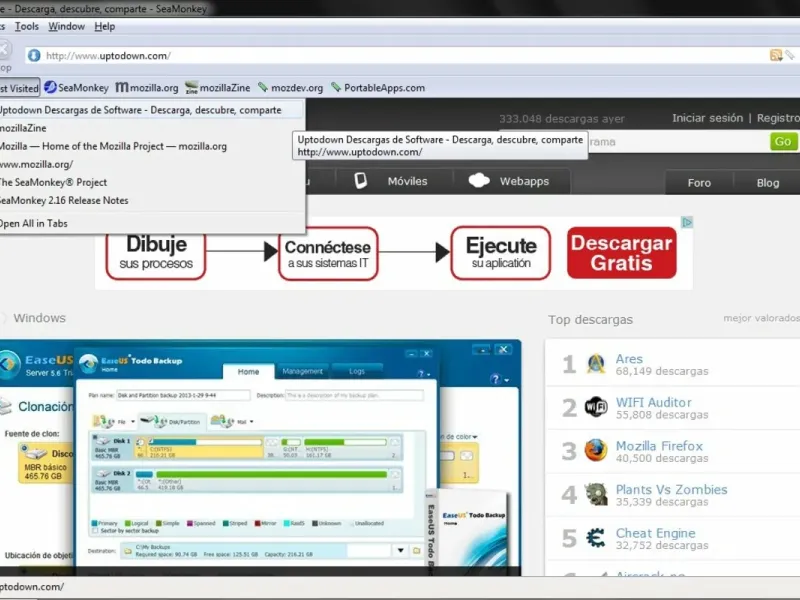
Task: Click the site identity icon in address bar
Action: [x=34, y=55]
